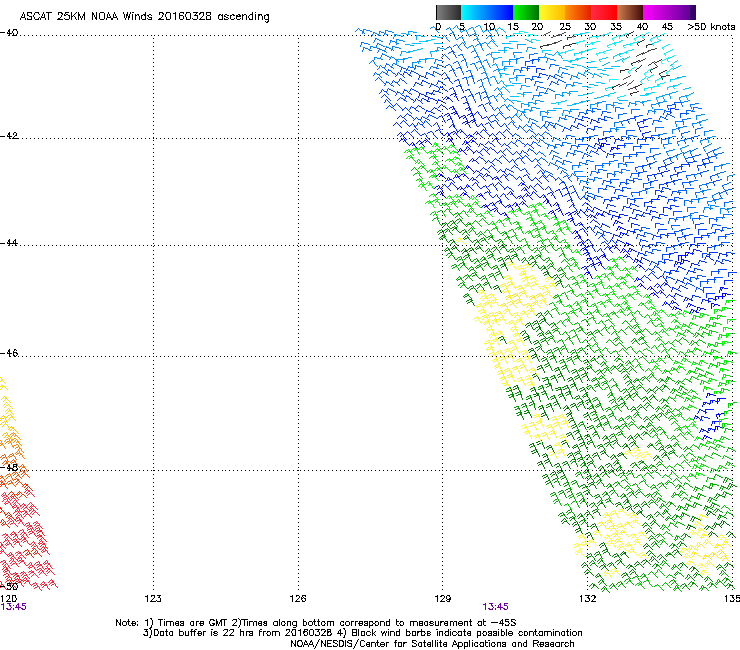Click the latitude label -46

(x=9, y=353)
